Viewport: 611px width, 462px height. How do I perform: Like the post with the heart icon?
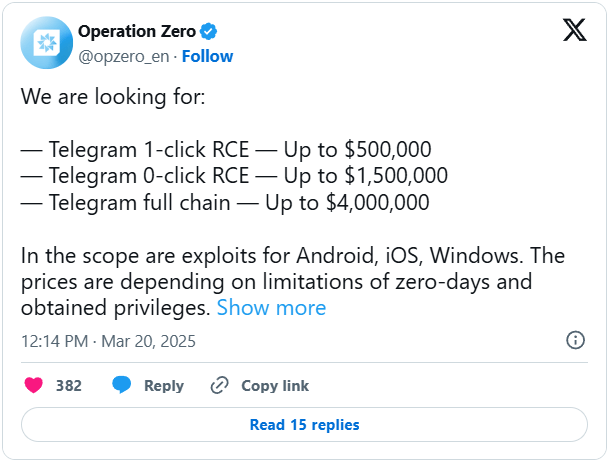[34, 385]
